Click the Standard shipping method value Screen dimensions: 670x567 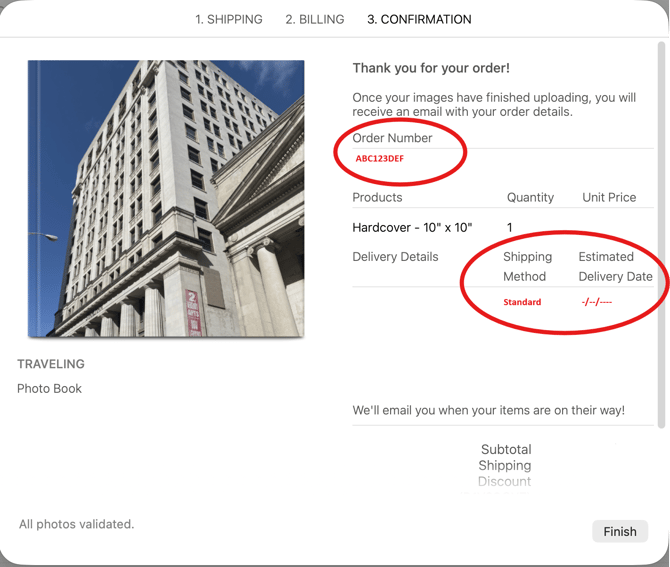(x=522, y=302)
